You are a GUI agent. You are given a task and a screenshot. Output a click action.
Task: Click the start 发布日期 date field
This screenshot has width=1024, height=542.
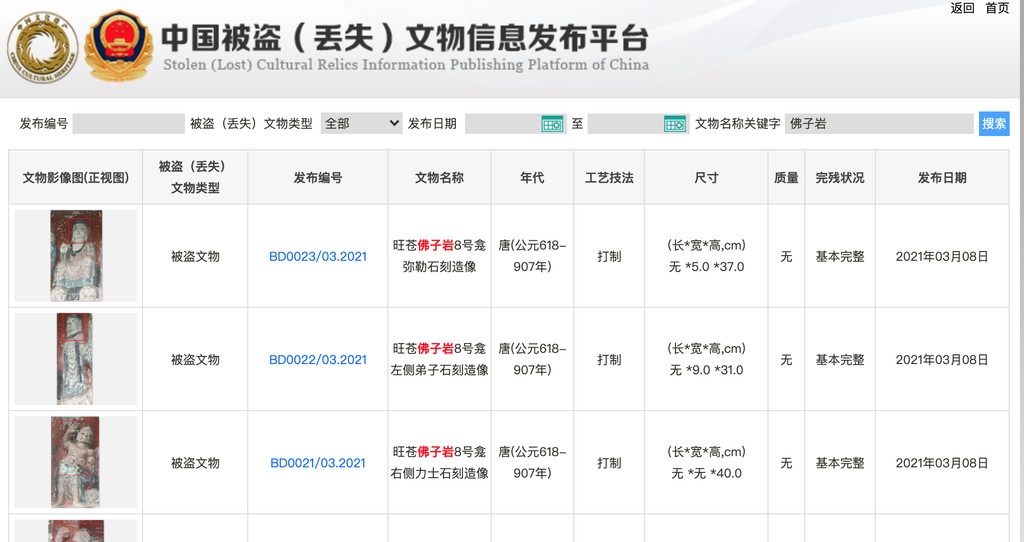[503, 124]
